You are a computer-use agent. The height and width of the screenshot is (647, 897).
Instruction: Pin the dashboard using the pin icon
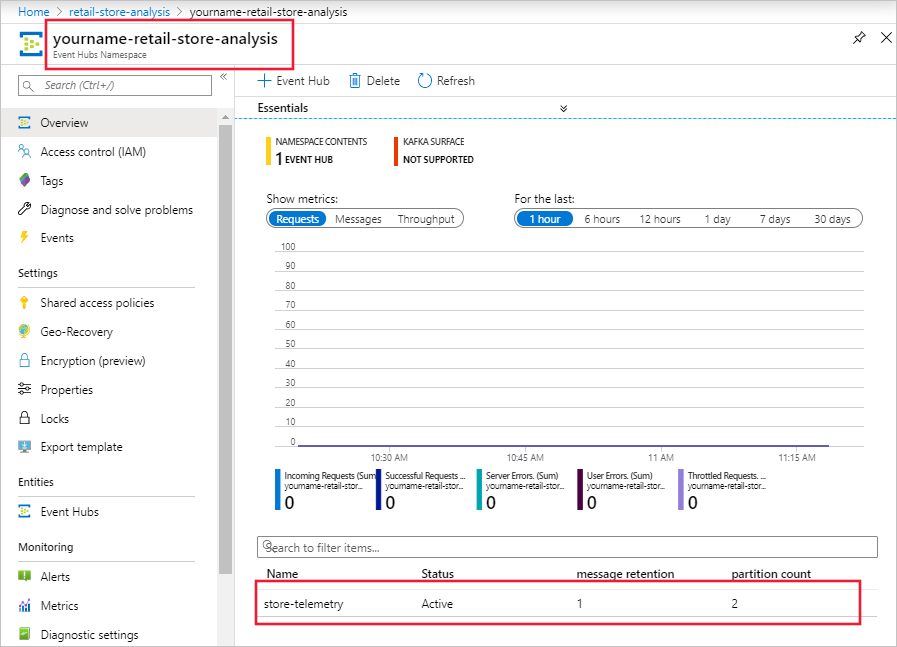click(x=858, y=37)
